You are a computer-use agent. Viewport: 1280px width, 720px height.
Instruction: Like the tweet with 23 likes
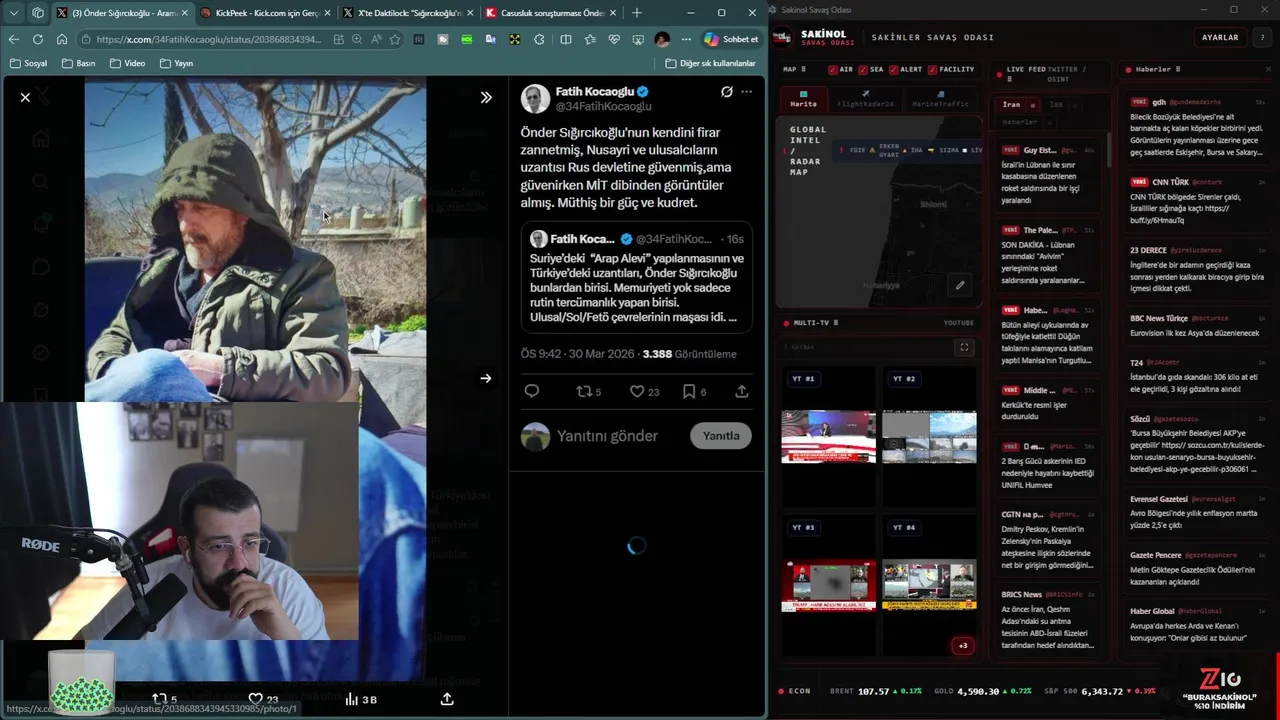644,391
